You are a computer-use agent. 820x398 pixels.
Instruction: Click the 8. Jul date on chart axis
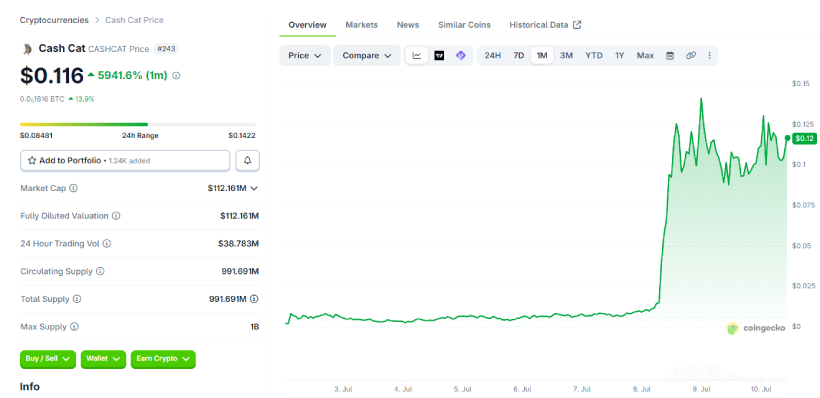coord(642,389)
